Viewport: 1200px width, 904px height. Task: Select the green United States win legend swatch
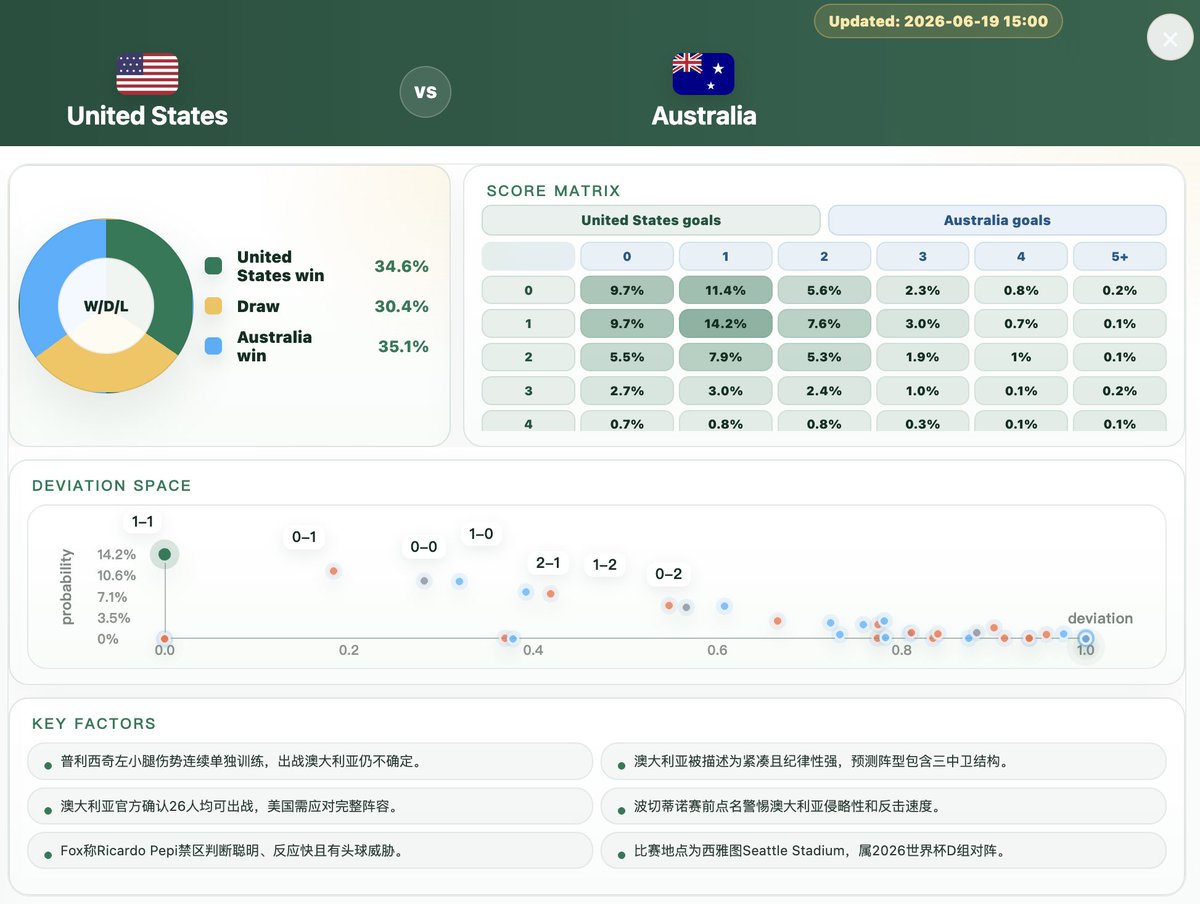pyautogui.click(x=213, y=266)
